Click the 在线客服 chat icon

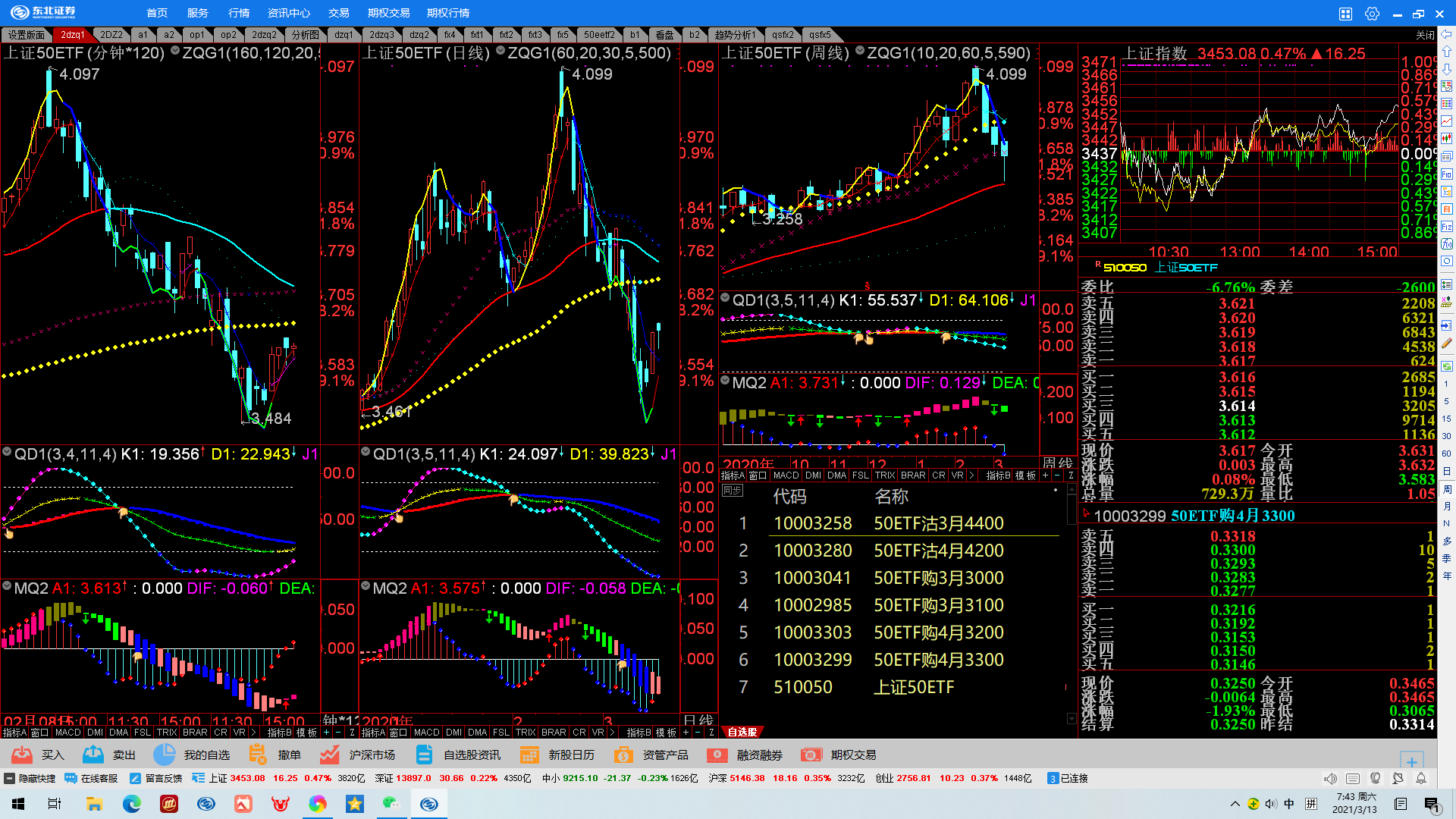71,778
